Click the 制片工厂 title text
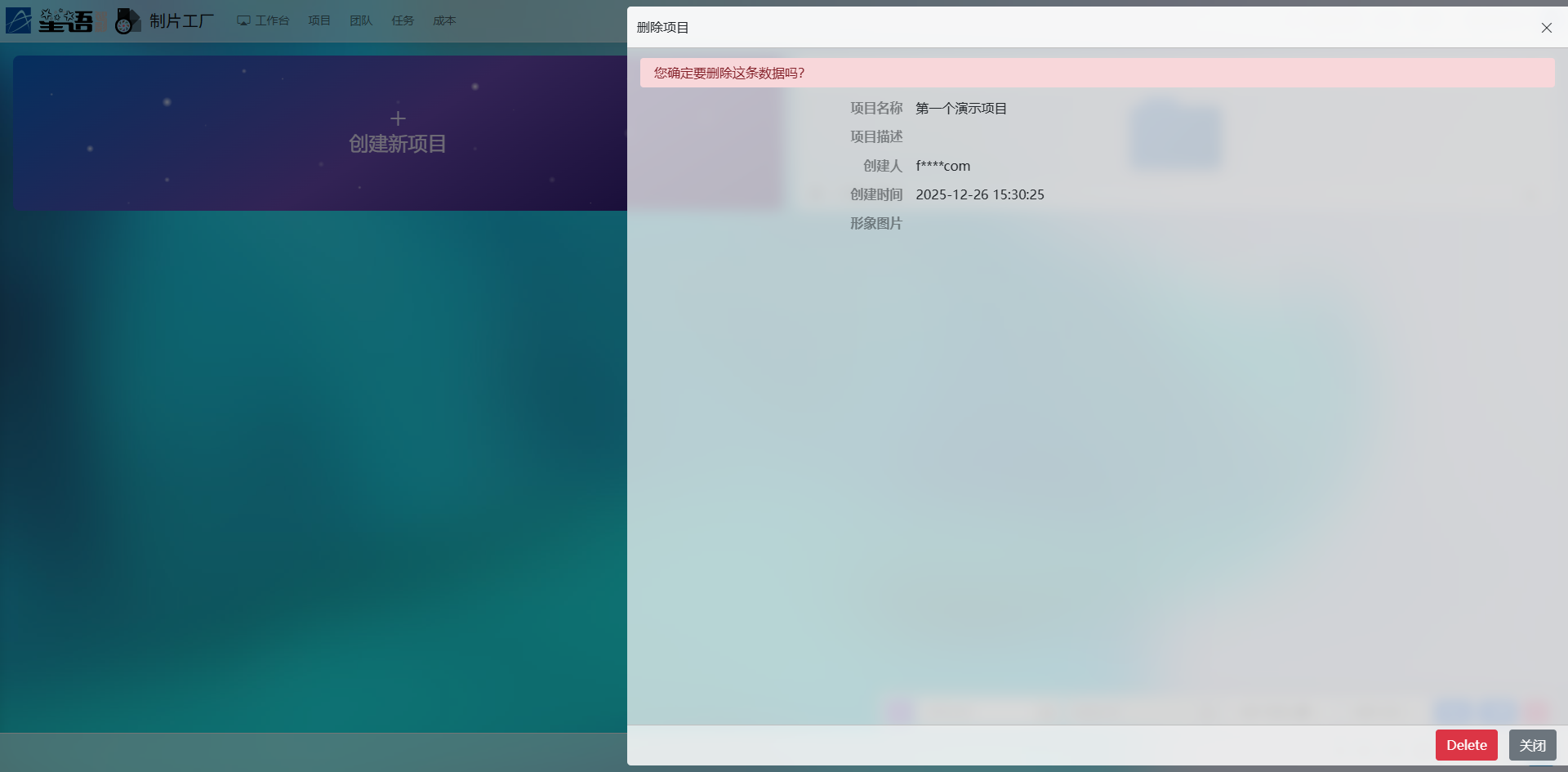 tap(181, 20)
